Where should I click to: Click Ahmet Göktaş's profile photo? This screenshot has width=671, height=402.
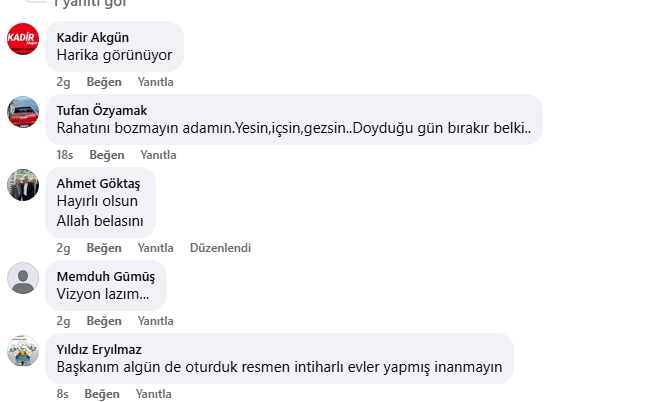coord(23,185)
